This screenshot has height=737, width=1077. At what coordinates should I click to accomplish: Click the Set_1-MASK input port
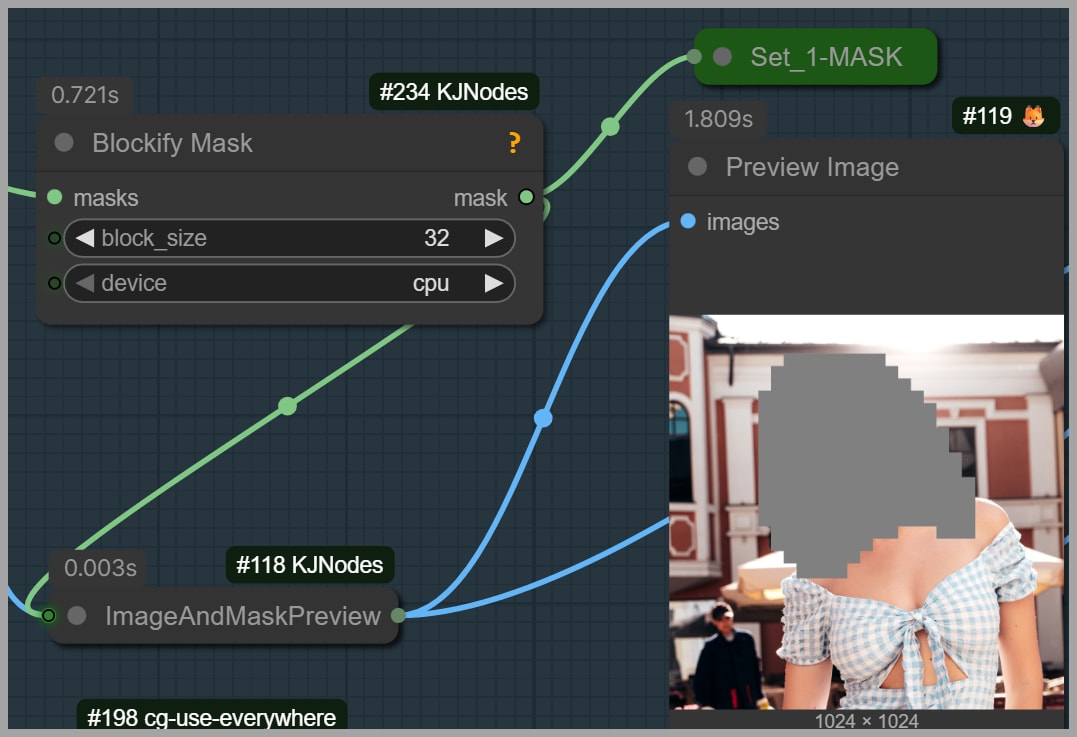pyautogui.click(x=695, y=57)
